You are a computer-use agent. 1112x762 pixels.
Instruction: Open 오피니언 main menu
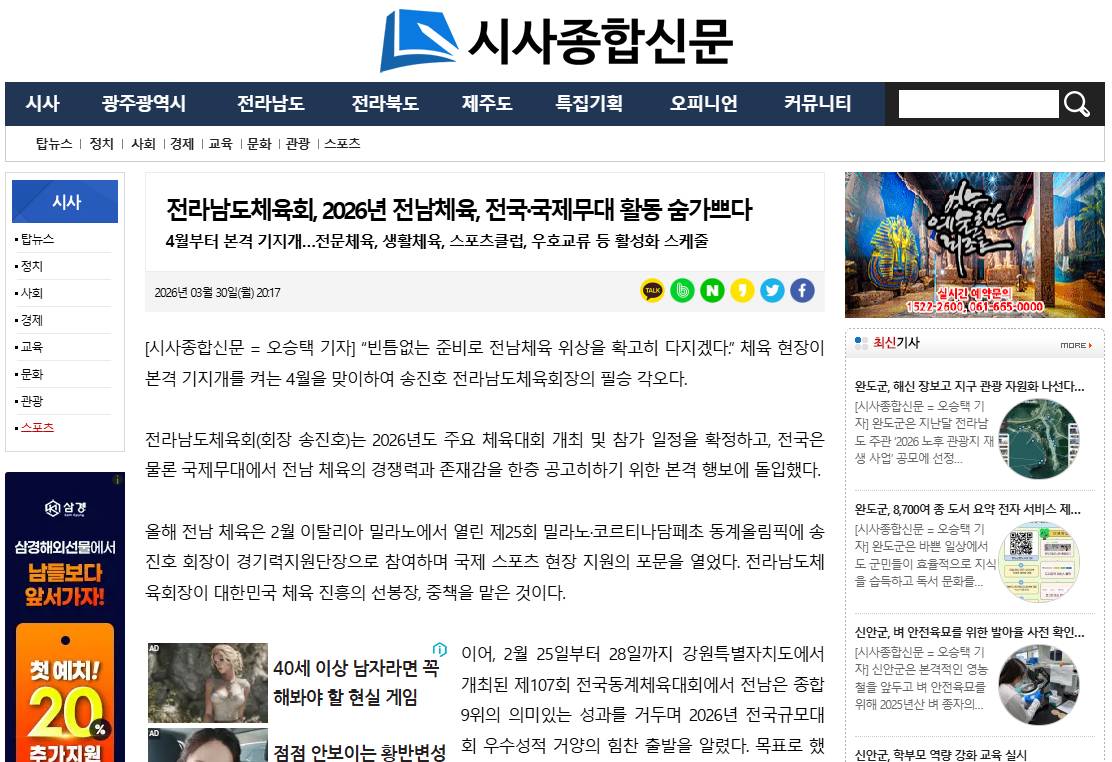(704, 104)
